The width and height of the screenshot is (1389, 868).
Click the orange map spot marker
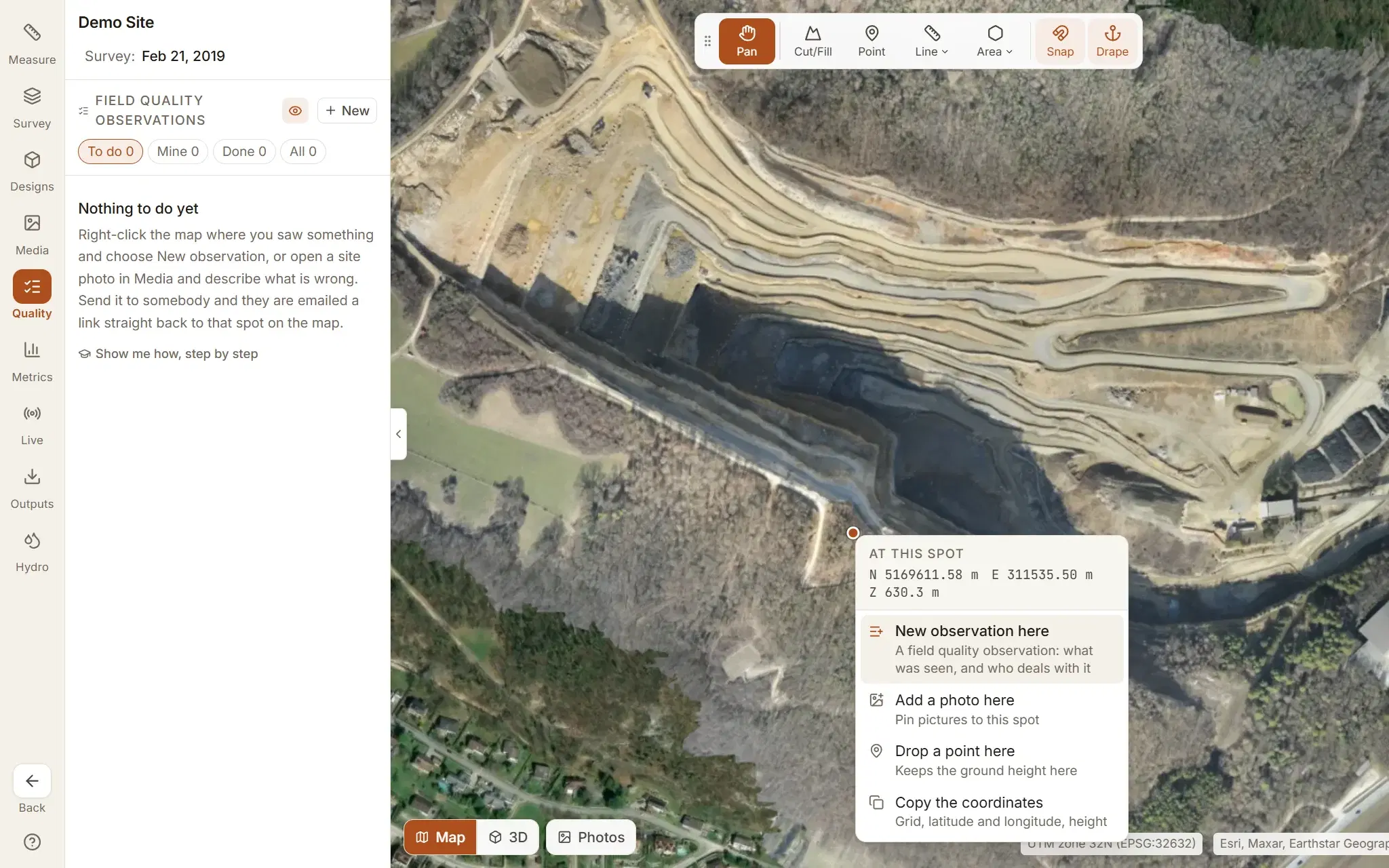click(853, 533)
